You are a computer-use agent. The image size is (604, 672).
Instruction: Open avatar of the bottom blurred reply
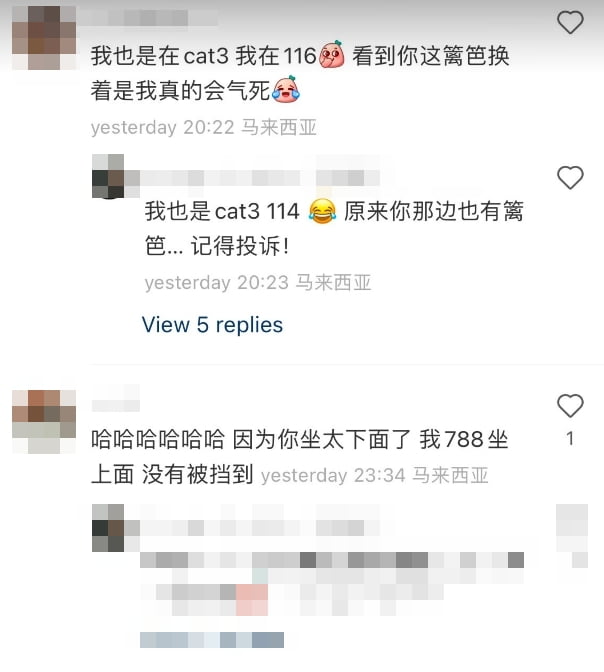click(108, 528)
